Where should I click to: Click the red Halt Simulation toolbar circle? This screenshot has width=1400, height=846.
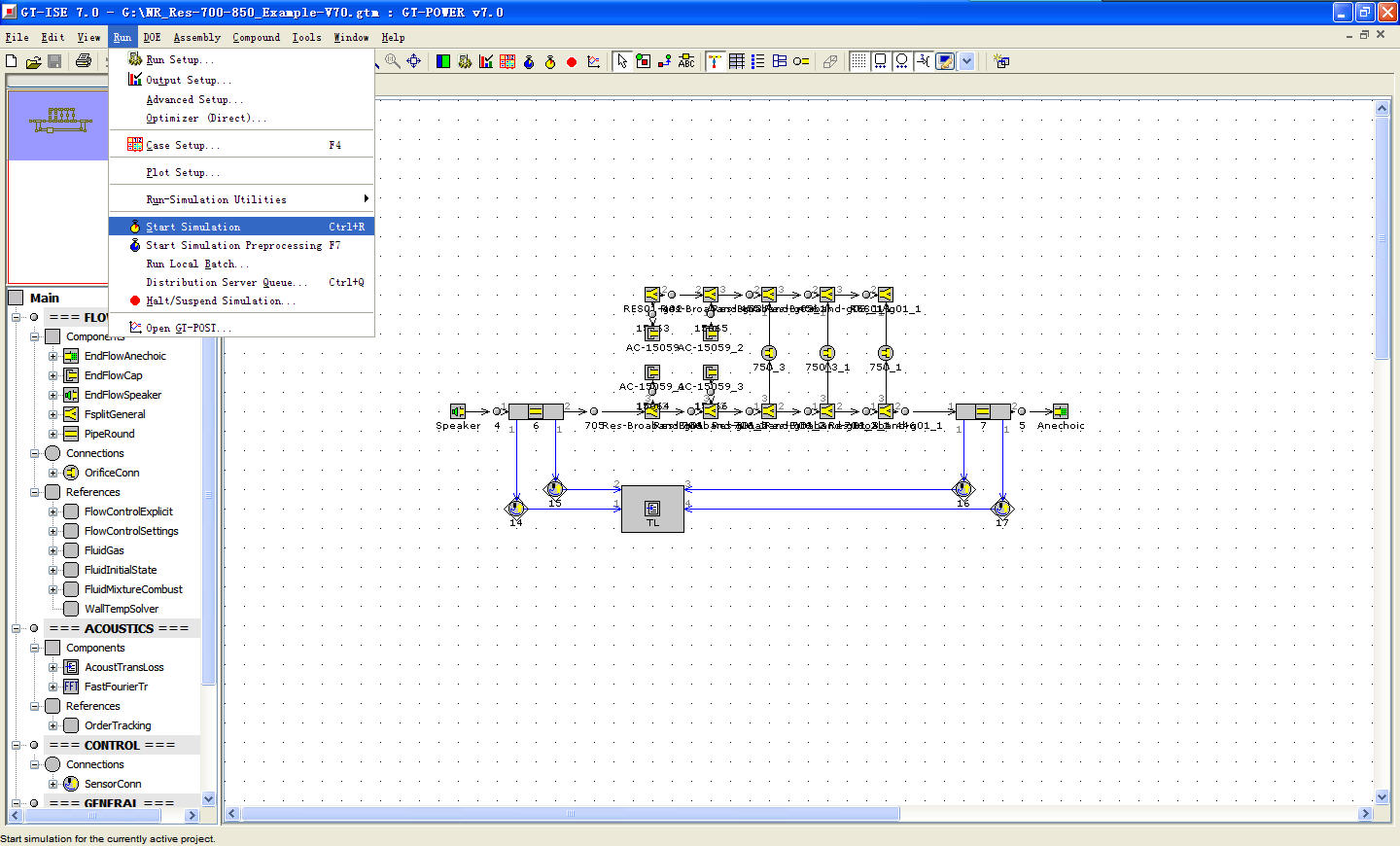point(572,61)
